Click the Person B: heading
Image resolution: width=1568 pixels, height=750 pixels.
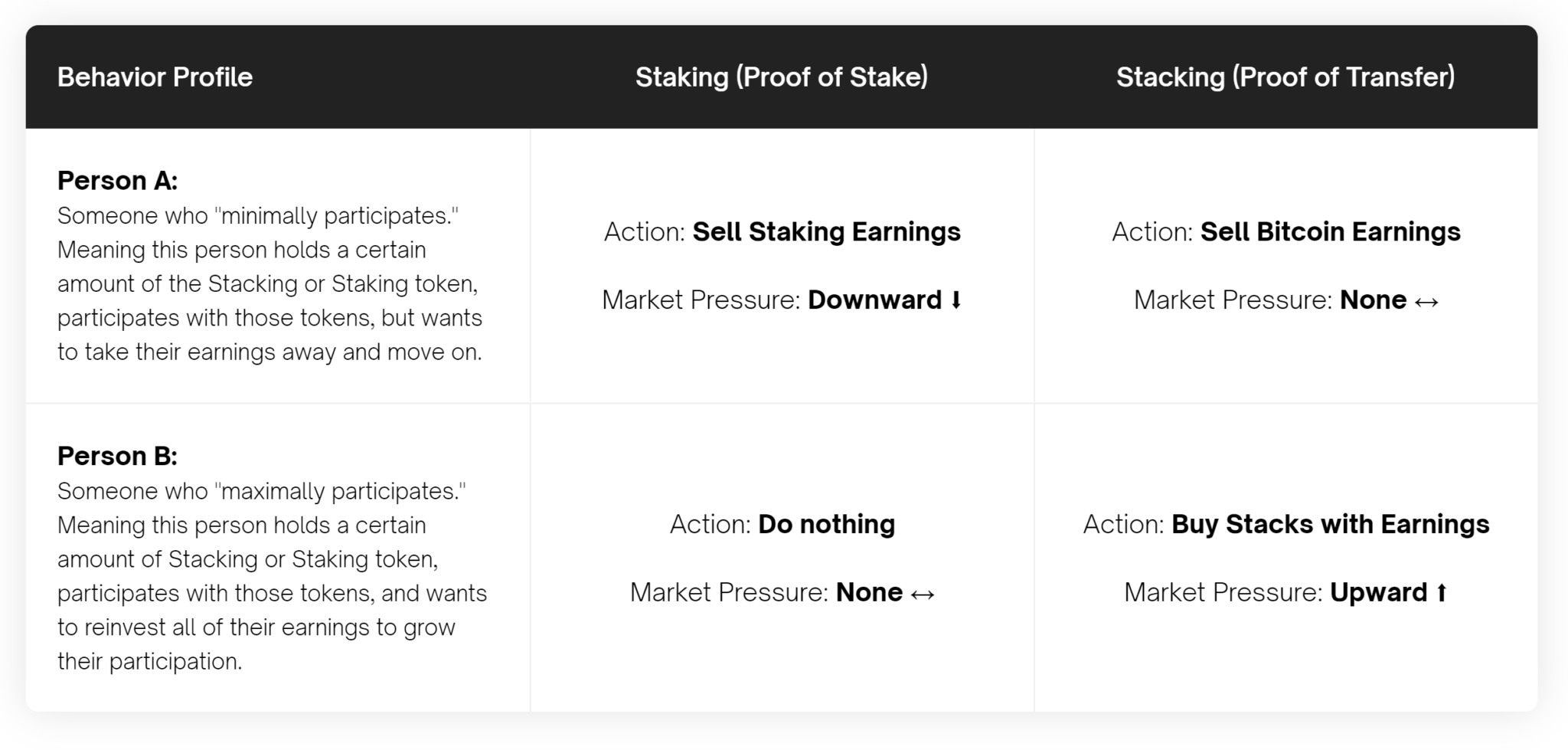117,456
